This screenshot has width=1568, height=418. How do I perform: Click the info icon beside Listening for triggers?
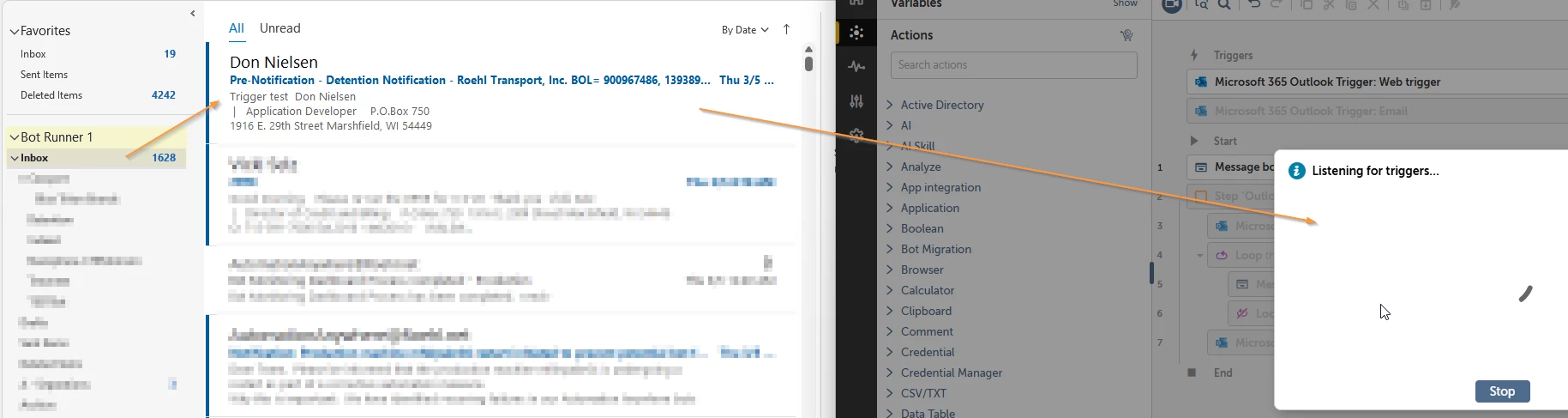point(1297,171)
